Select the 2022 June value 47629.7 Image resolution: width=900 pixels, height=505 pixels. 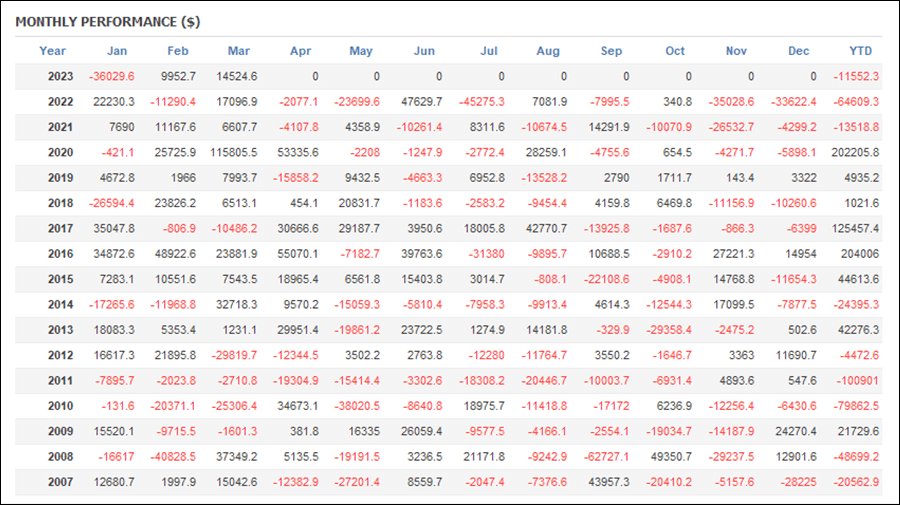[421, 102]
